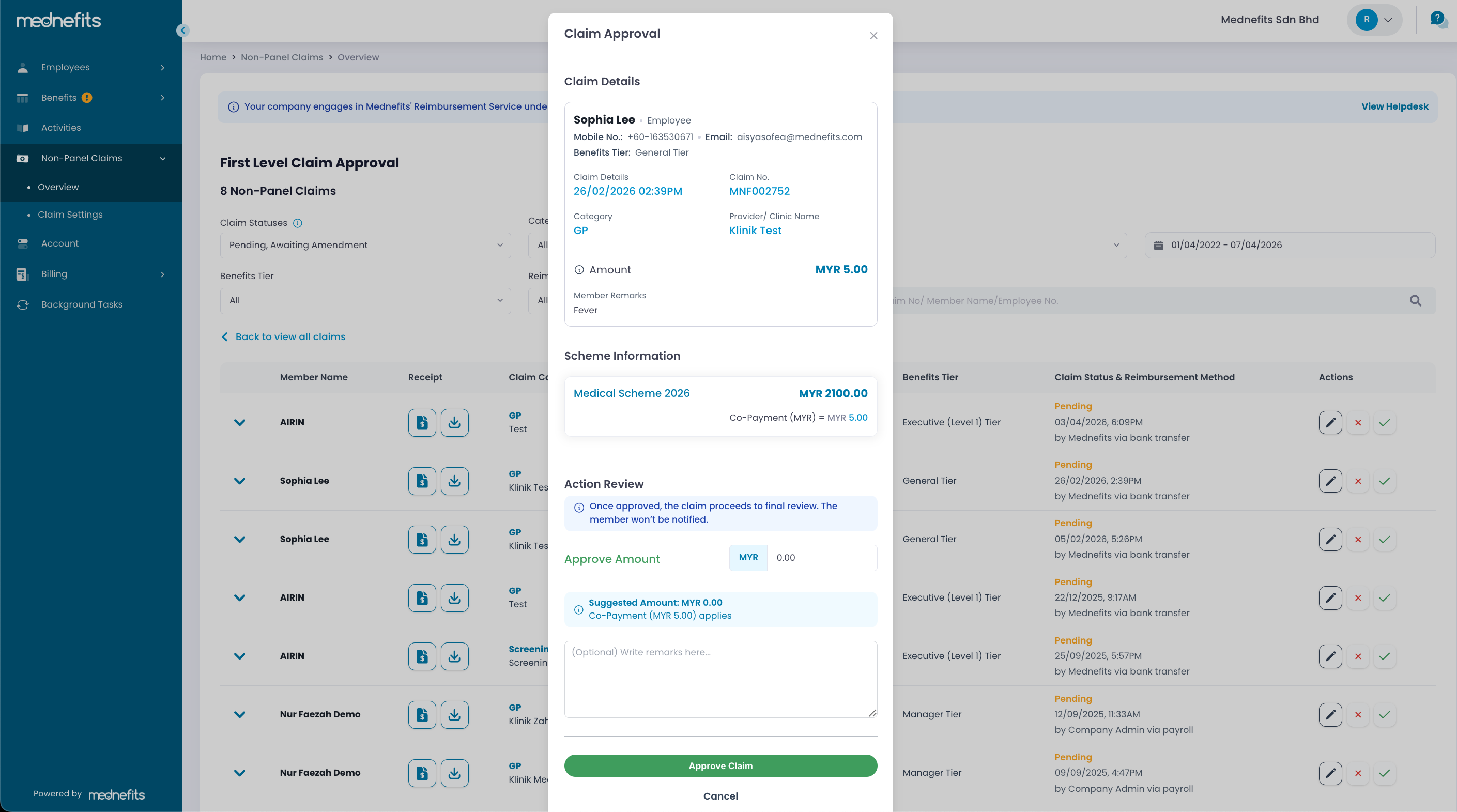Click the optional remarks text area
Screen dimensions: 1457x812
[x=720, y=679]
